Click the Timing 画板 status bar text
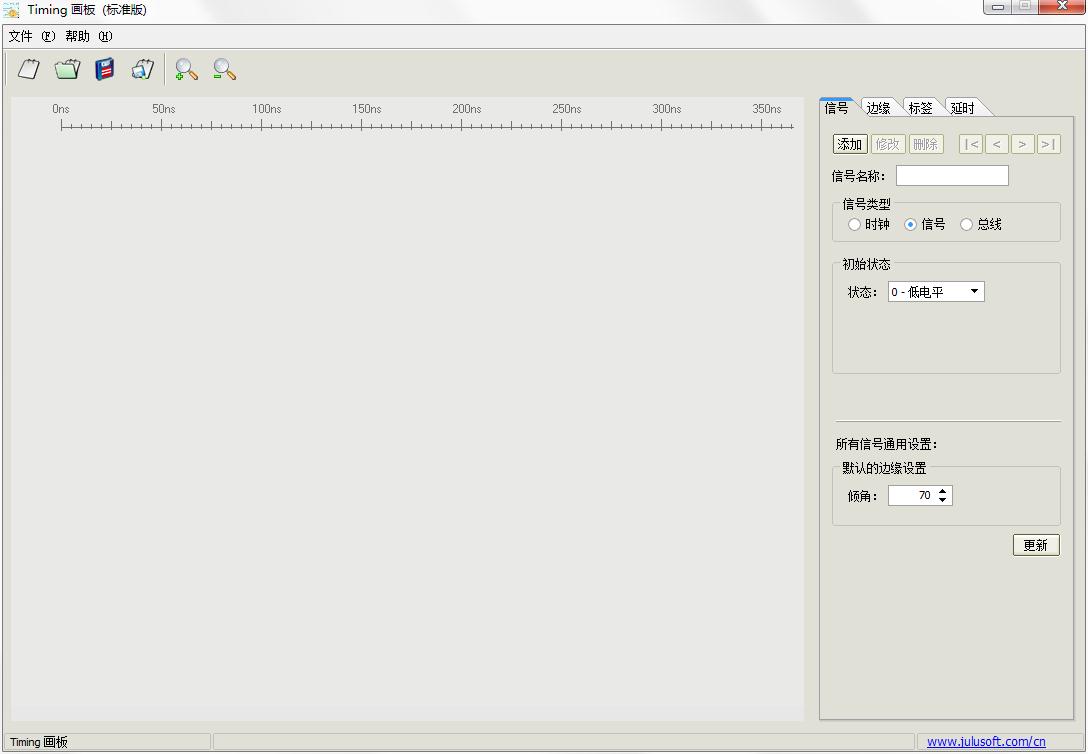The width and height of the screenshot is (1088, 754). pos(39,742)
